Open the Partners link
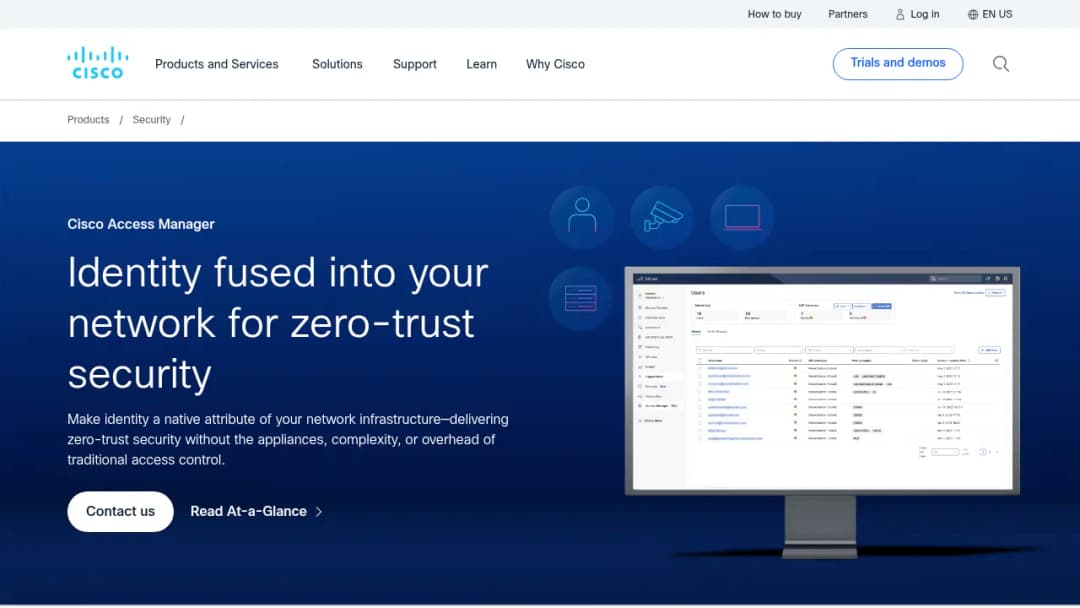Image resolution: width=1080 pixels, height=608 pixels. [x=848, y=14]
